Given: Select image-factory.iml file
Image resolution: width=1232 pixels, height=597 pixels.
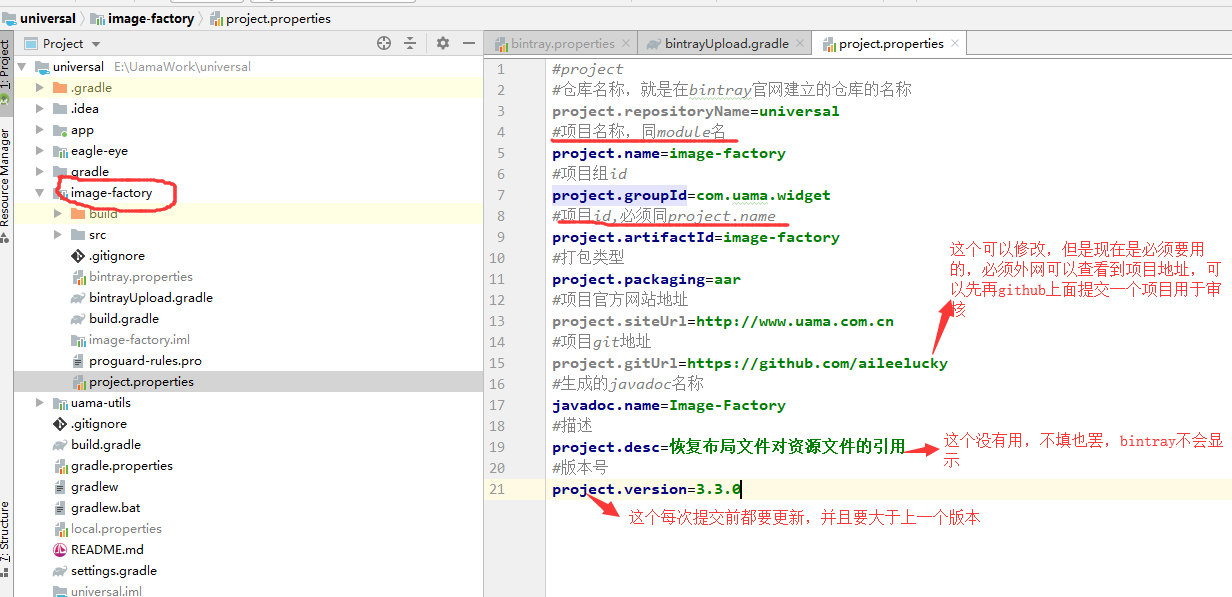Looking at the screenshot, I should 139,340.
